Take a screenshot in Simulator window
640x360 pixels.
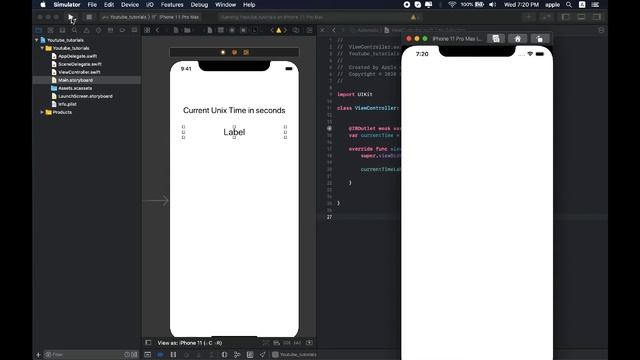coord(496,39)
